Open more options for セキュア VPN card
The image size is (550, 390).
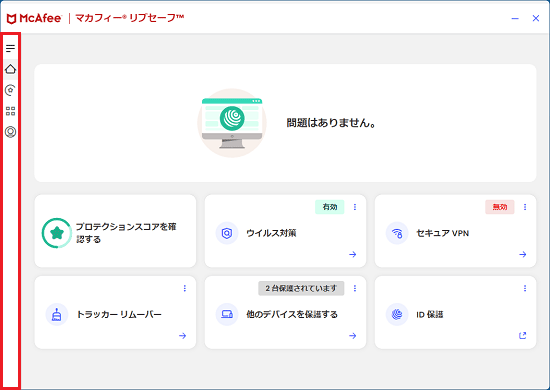[525, 207]
